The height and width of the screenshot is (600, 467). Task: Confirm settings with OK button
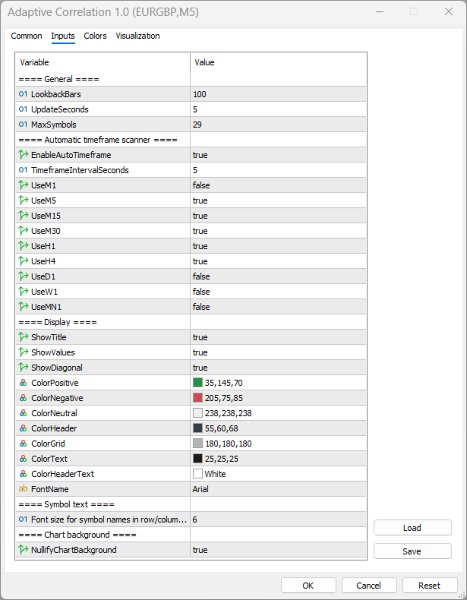(x=308, y=585)
